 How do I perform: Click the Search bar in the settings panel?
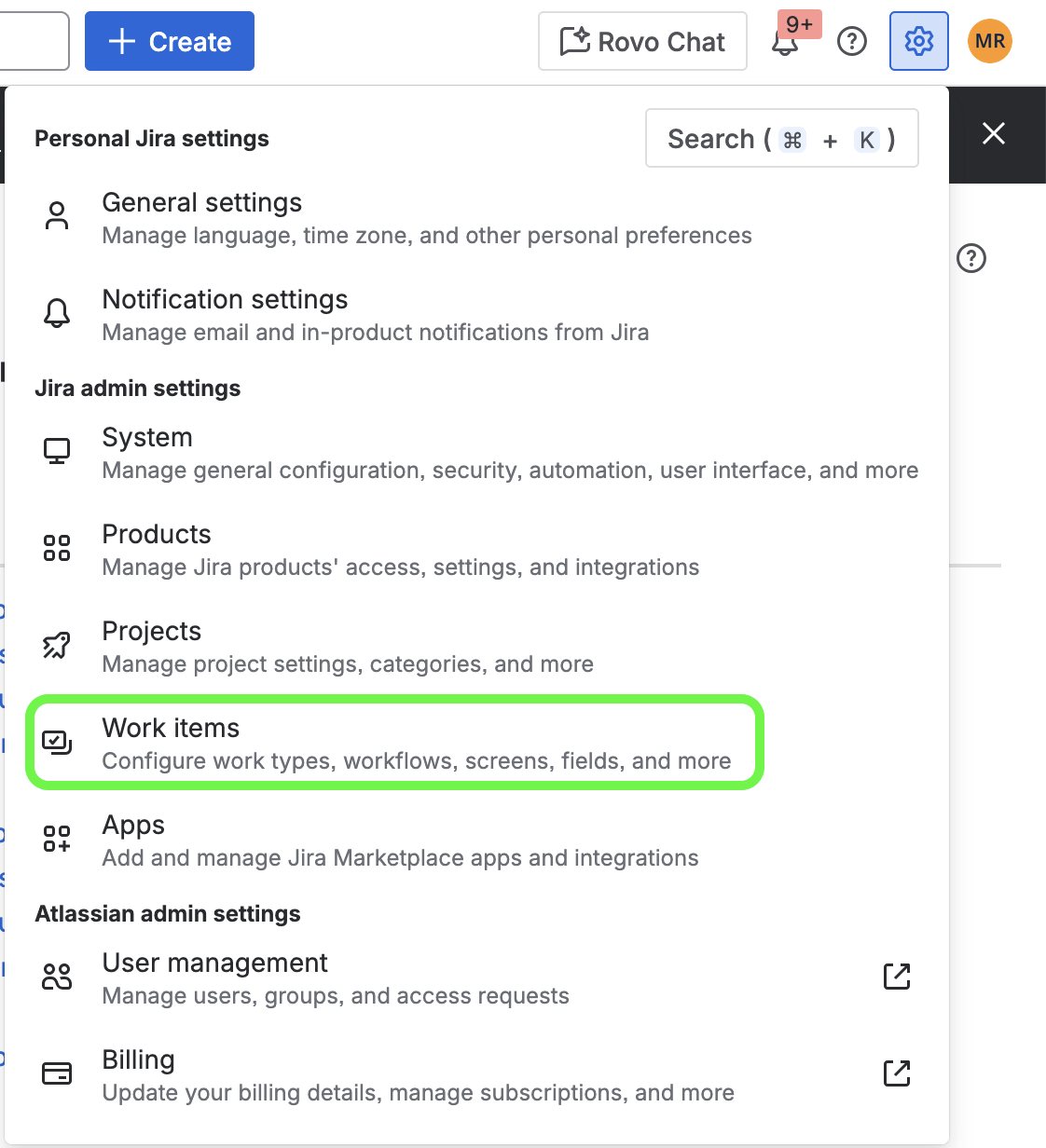pyautogui.click(x=781, y=138)
